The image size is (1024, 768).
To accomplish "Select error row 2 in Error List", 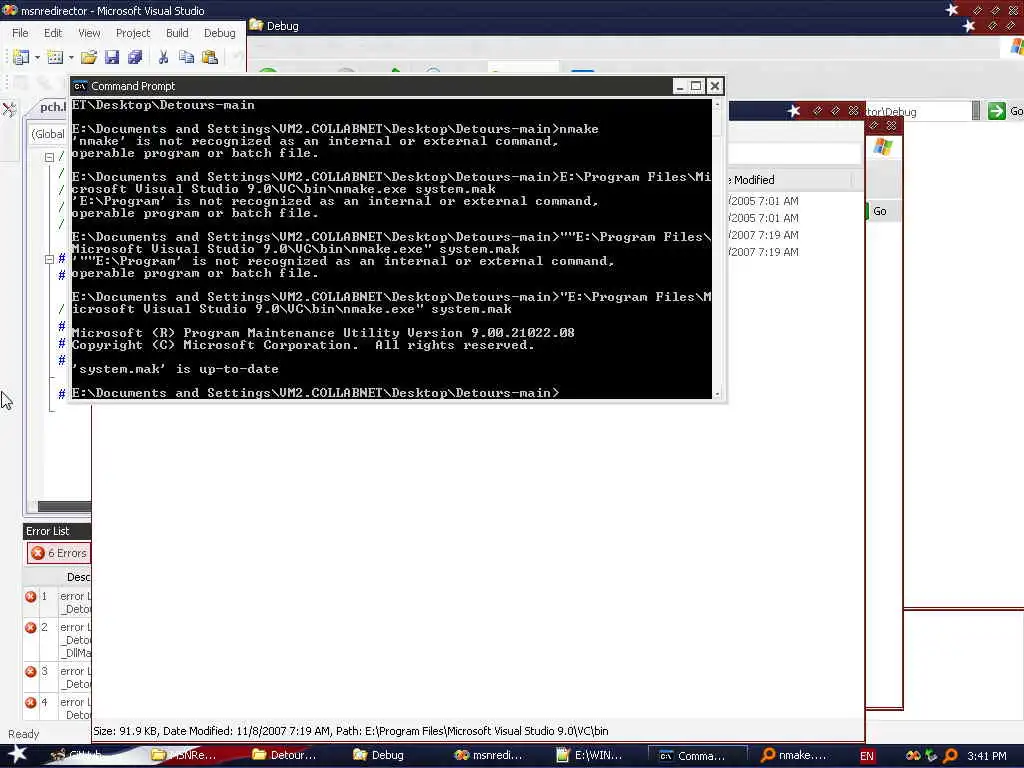I will [57, 640].
